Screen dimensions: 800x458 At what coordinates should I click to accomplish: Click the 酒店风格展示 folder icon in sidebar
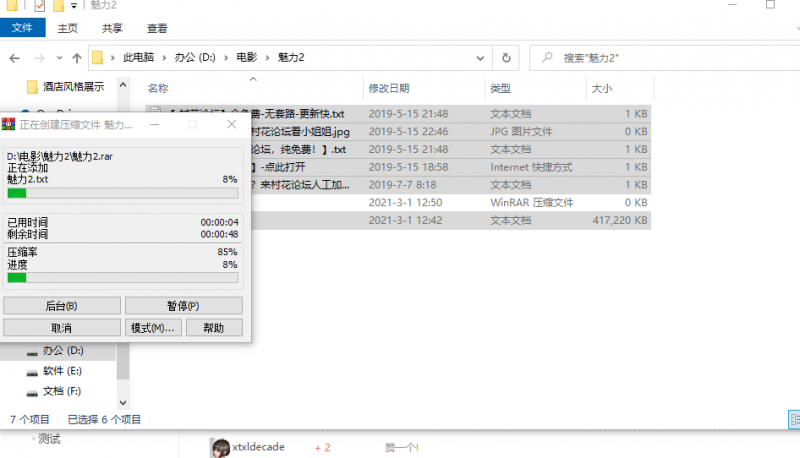pyautogui.click(x=33, y=87)
